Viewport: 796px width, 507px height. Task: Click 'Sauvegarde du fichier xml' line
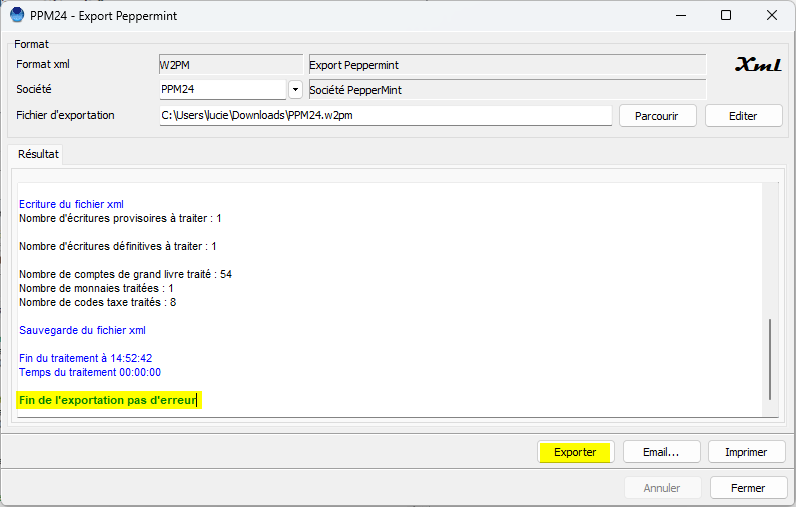(x=82, y=330)
